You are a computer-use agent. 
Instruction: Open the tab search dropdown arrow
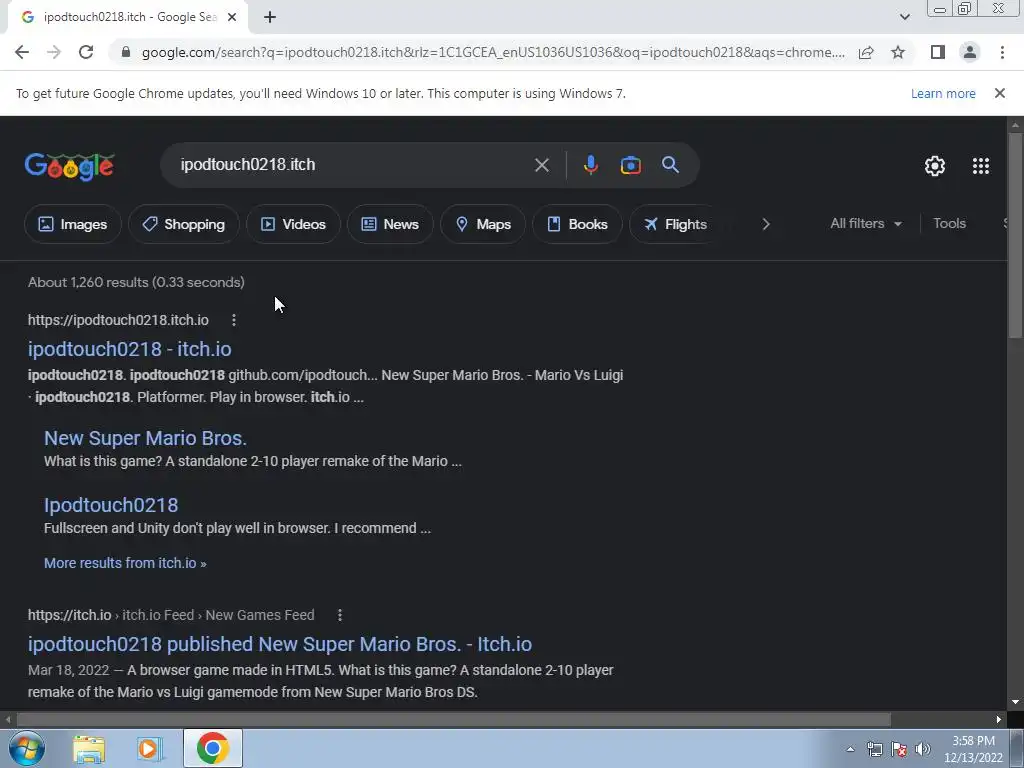click(904, 17)
